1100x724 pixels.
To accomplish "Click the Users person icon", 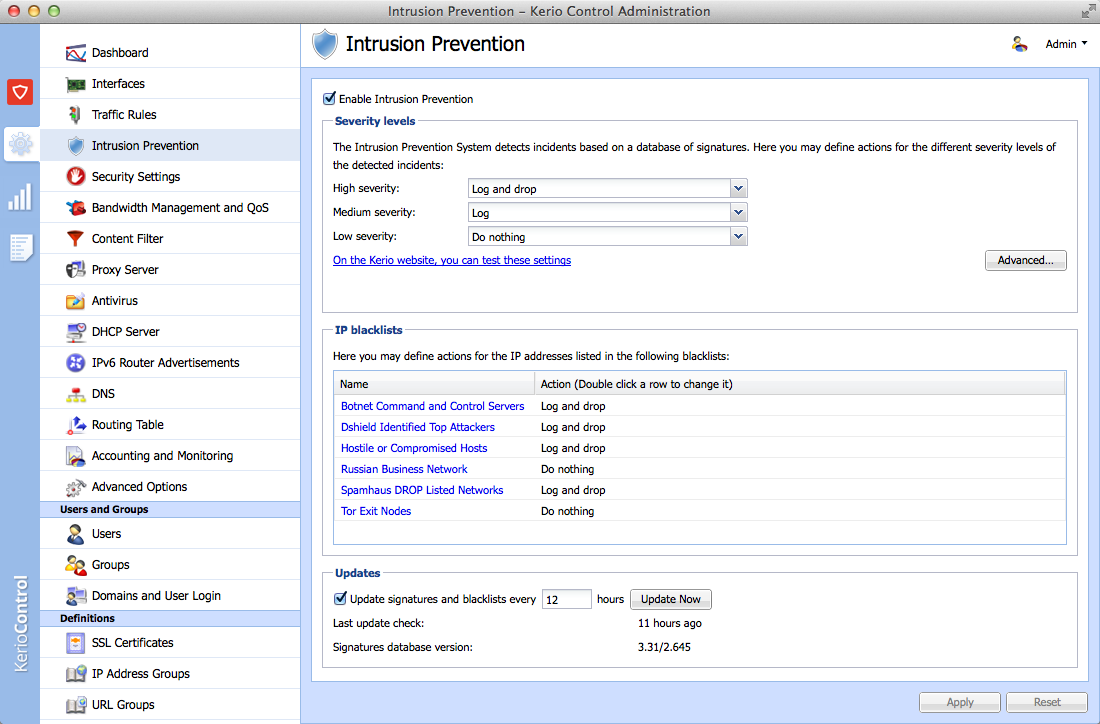I will (75, 534).
